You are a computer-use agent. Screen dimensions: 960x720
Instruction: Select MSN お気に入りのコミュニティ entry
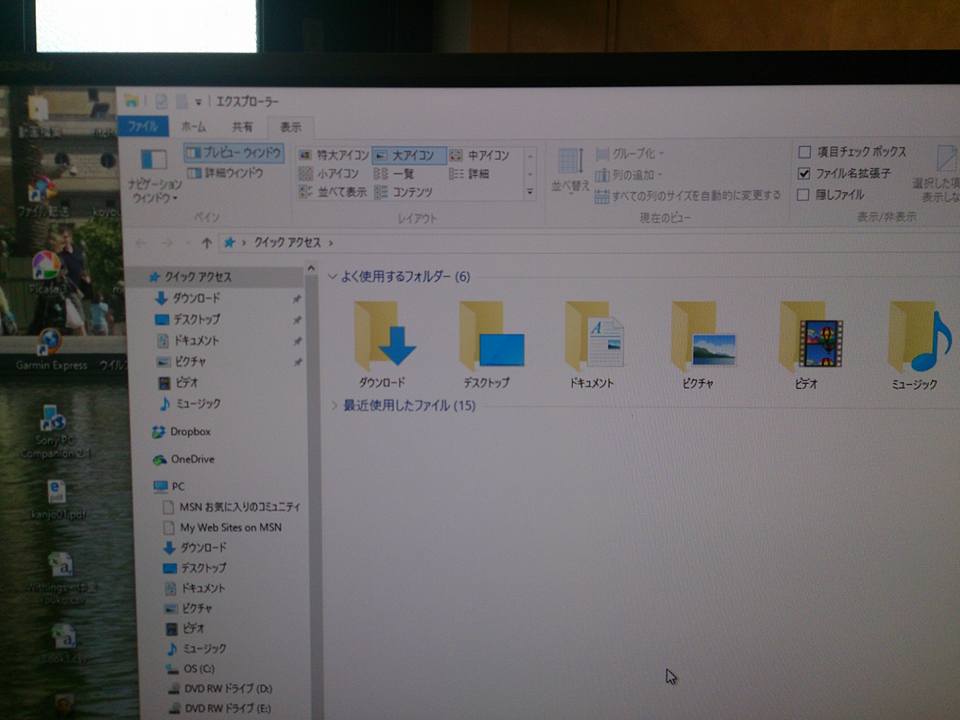click(231, 507)
